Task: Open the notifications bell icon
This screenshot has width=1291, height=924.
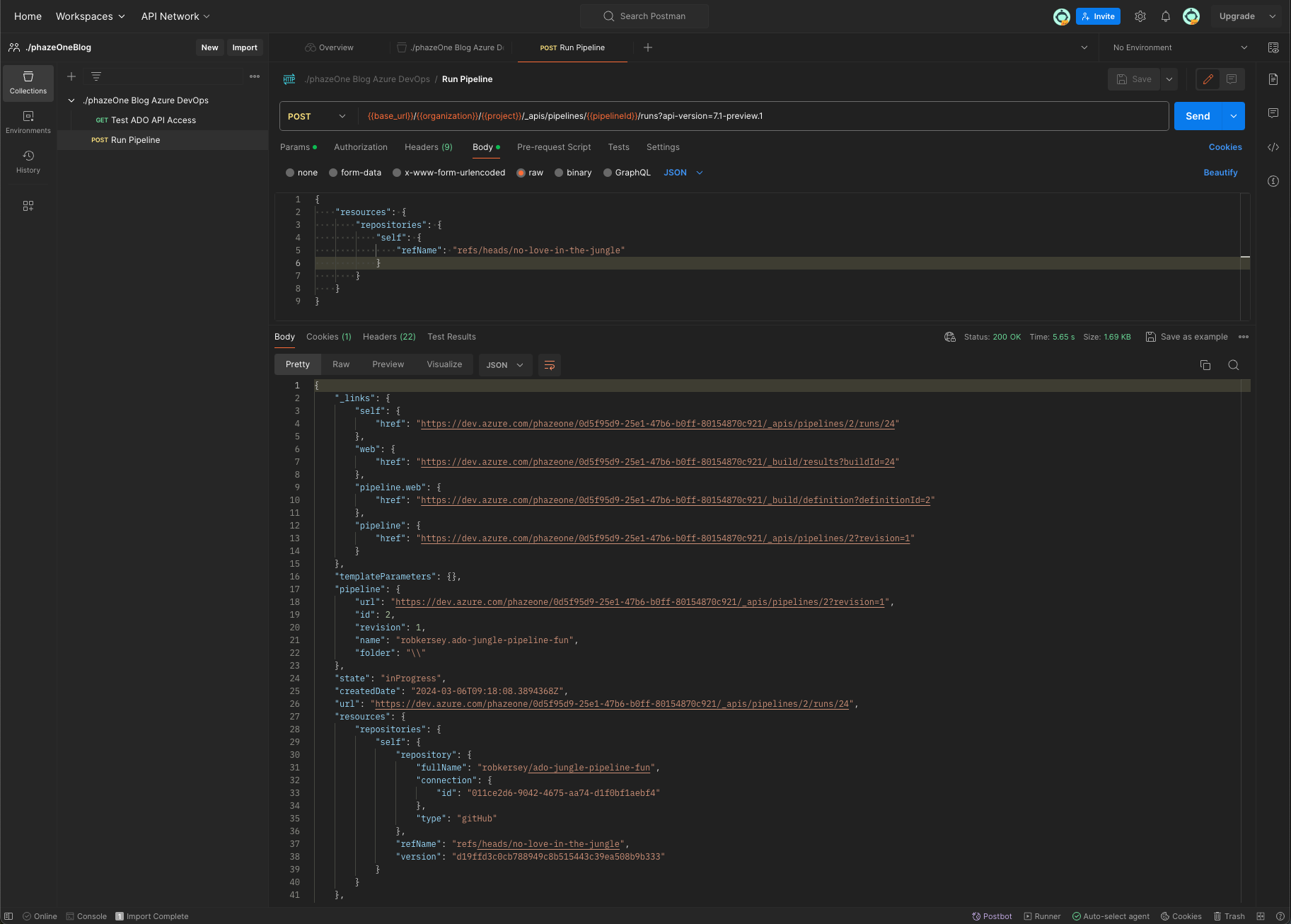Action: [1166, 16]
